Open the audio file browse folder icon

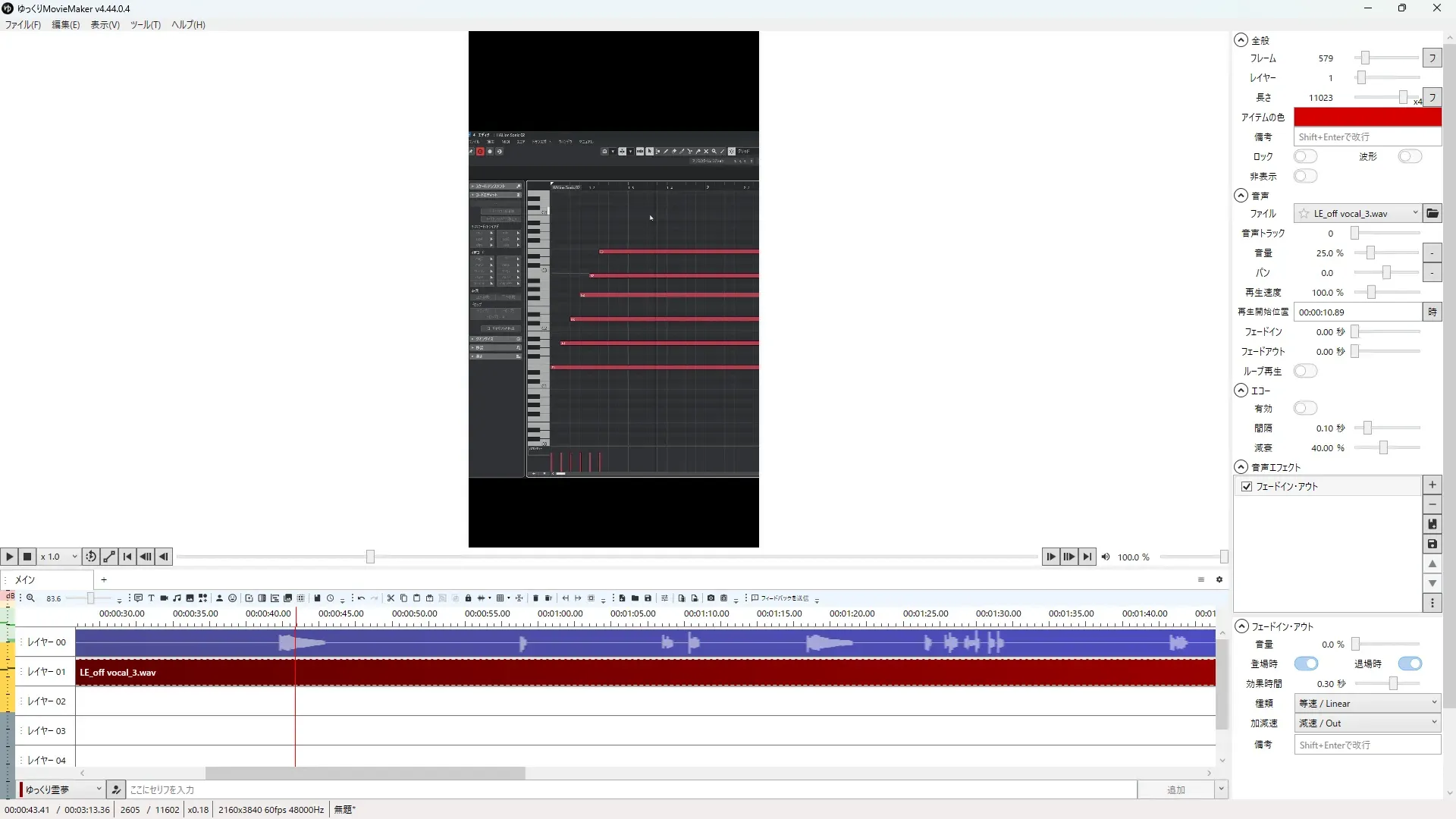point(1432,213)
